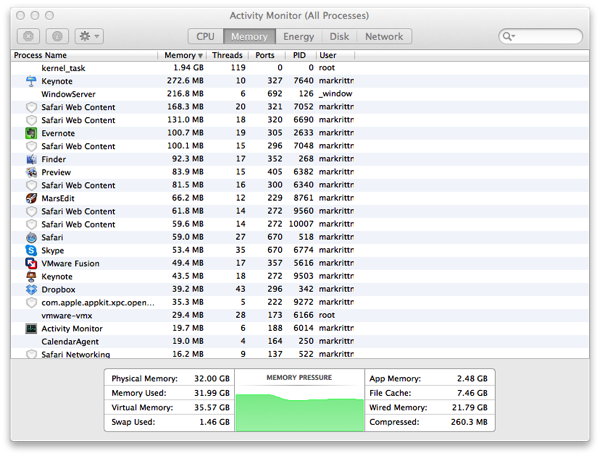
Task: Click the 1.94 GB memory value
Action: click(x=188, y=68)
